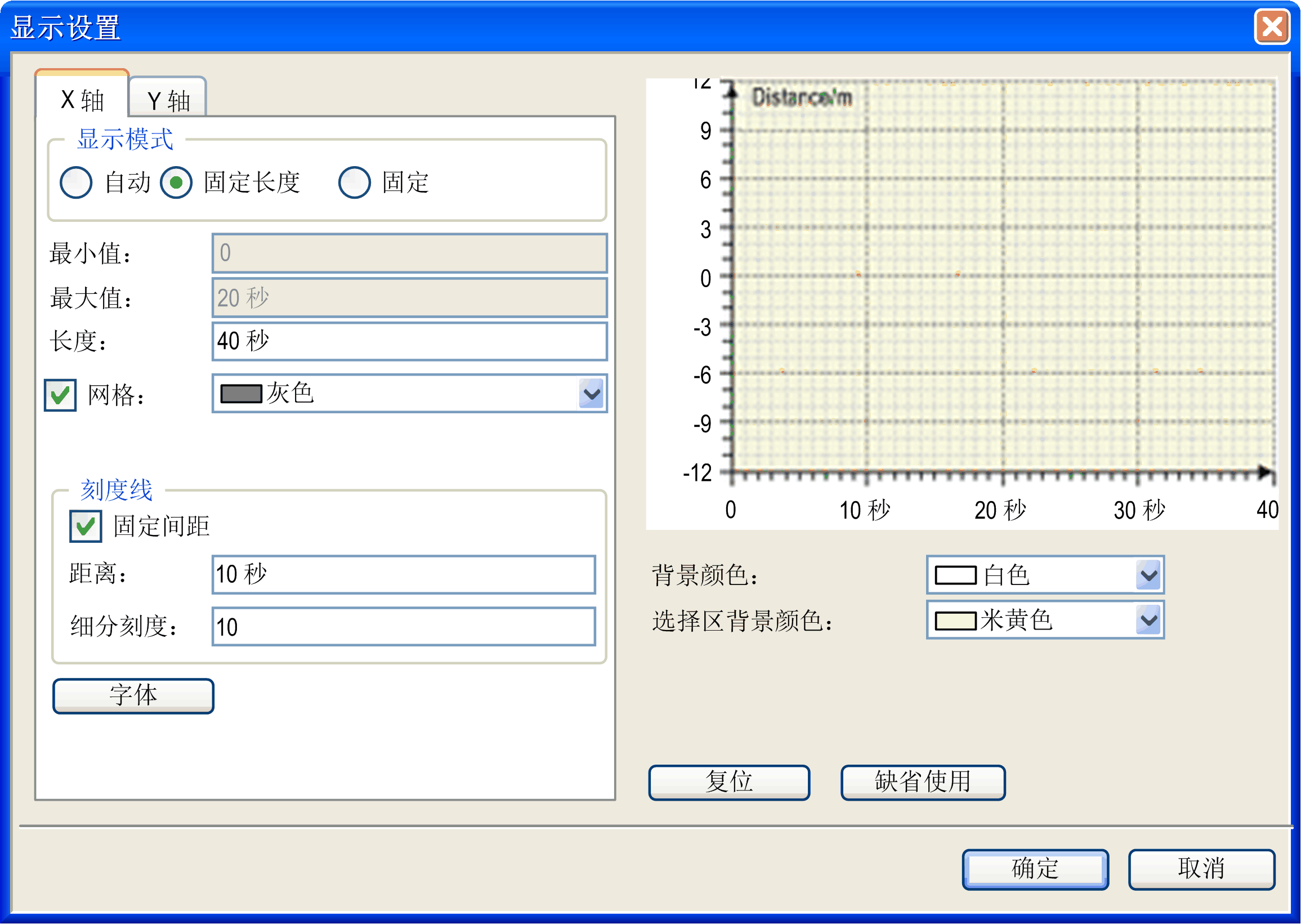Confirm settings with 确定
Screen dimensions: 1301x924
[x=1035, y=869]
